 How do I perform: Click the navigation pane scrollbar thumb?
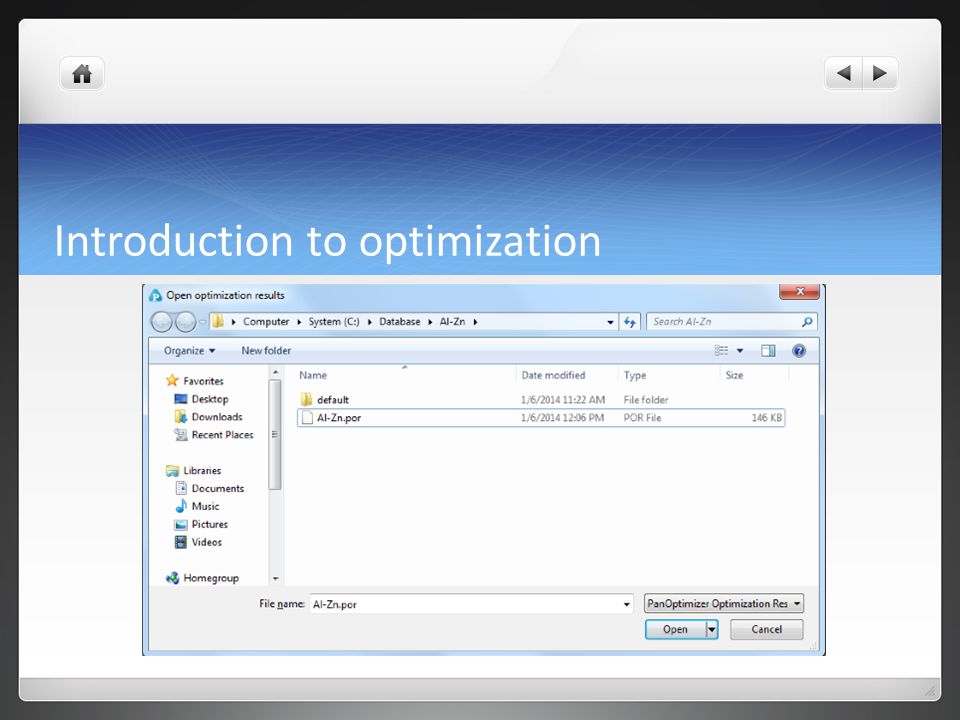pos(275,435)
